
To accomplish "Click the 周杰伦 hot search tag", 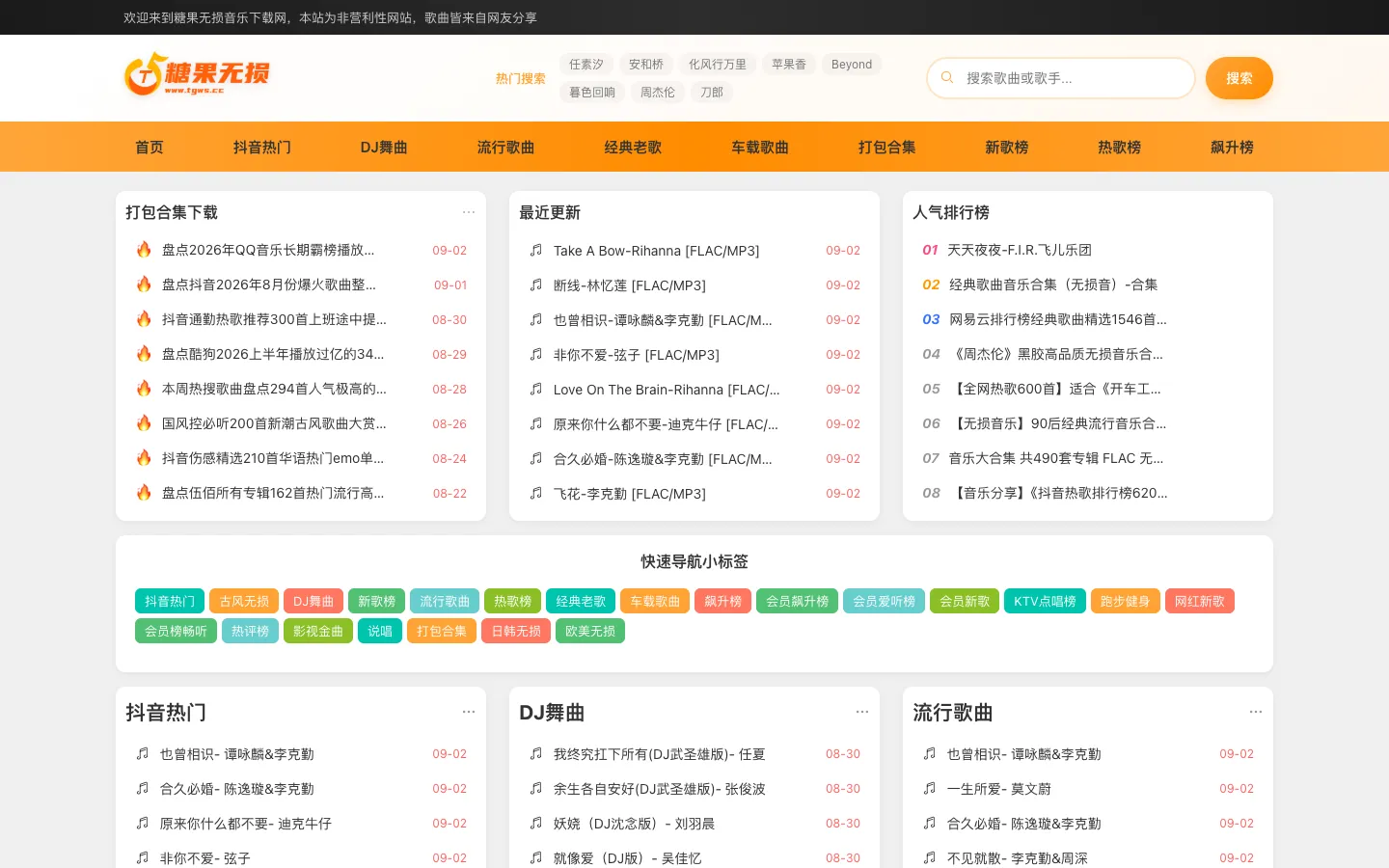I will (x=658, y=93).
